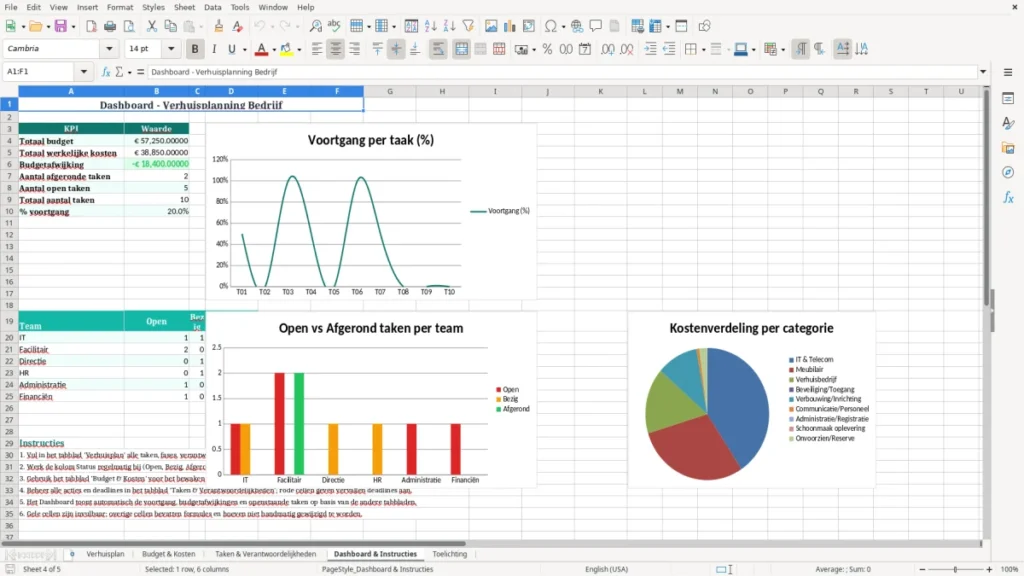The height and width of the screenshot is (576, 1024).
Task: Switch to the Toelichting sheet tab
Action: coord(449,554)
